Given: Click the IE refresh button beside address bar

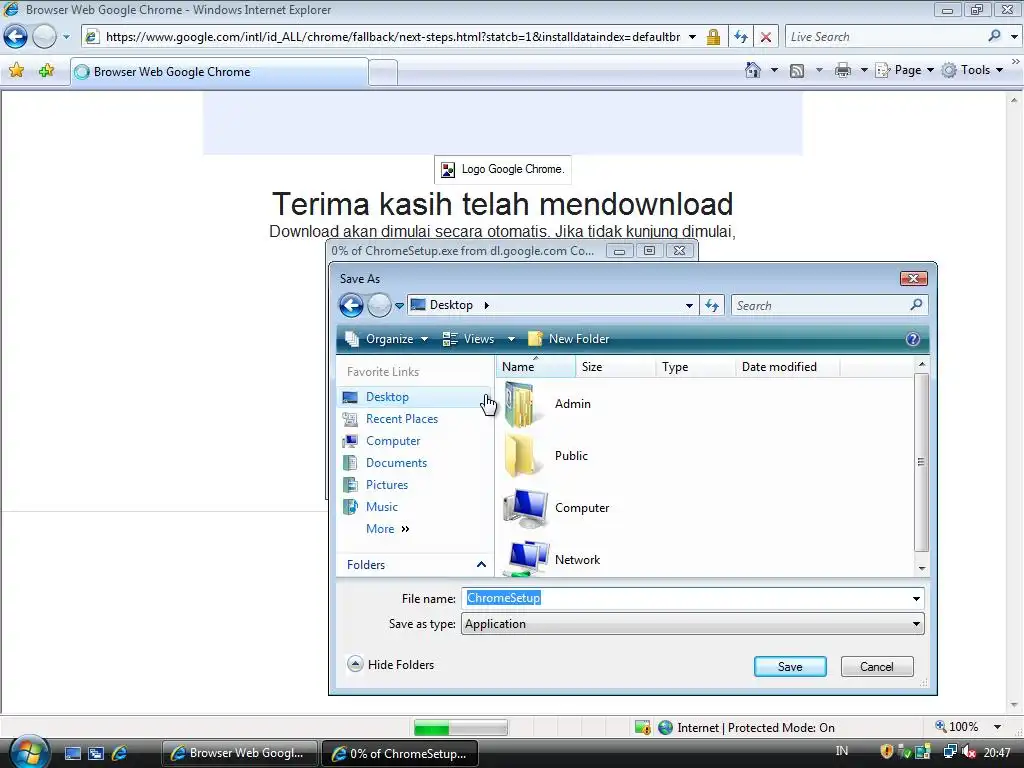Looking at the screenshot, I should (x=741, y=37).
